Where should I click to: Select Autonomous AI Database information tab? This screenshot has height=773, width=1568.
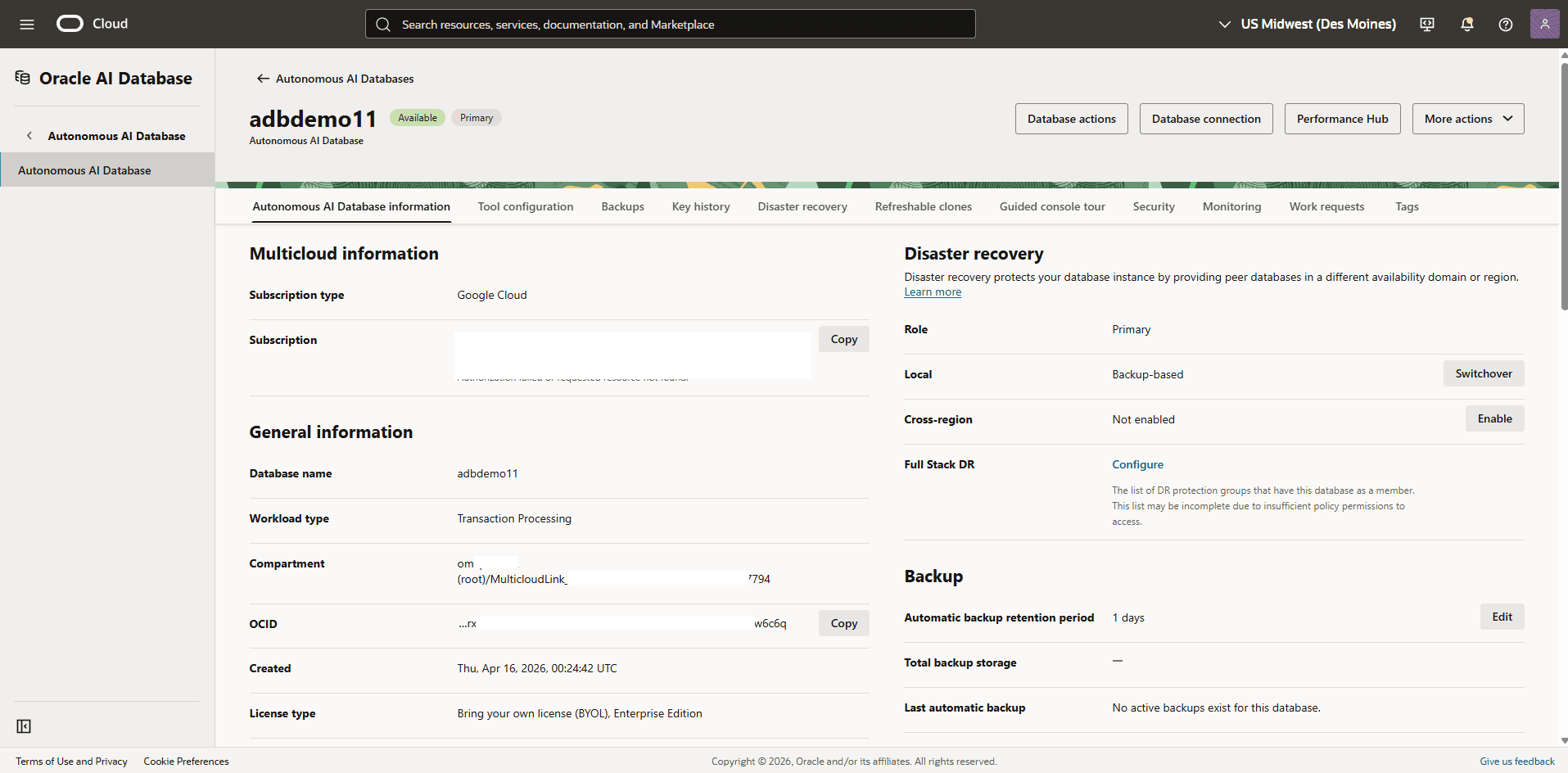(x=351, y=206)
